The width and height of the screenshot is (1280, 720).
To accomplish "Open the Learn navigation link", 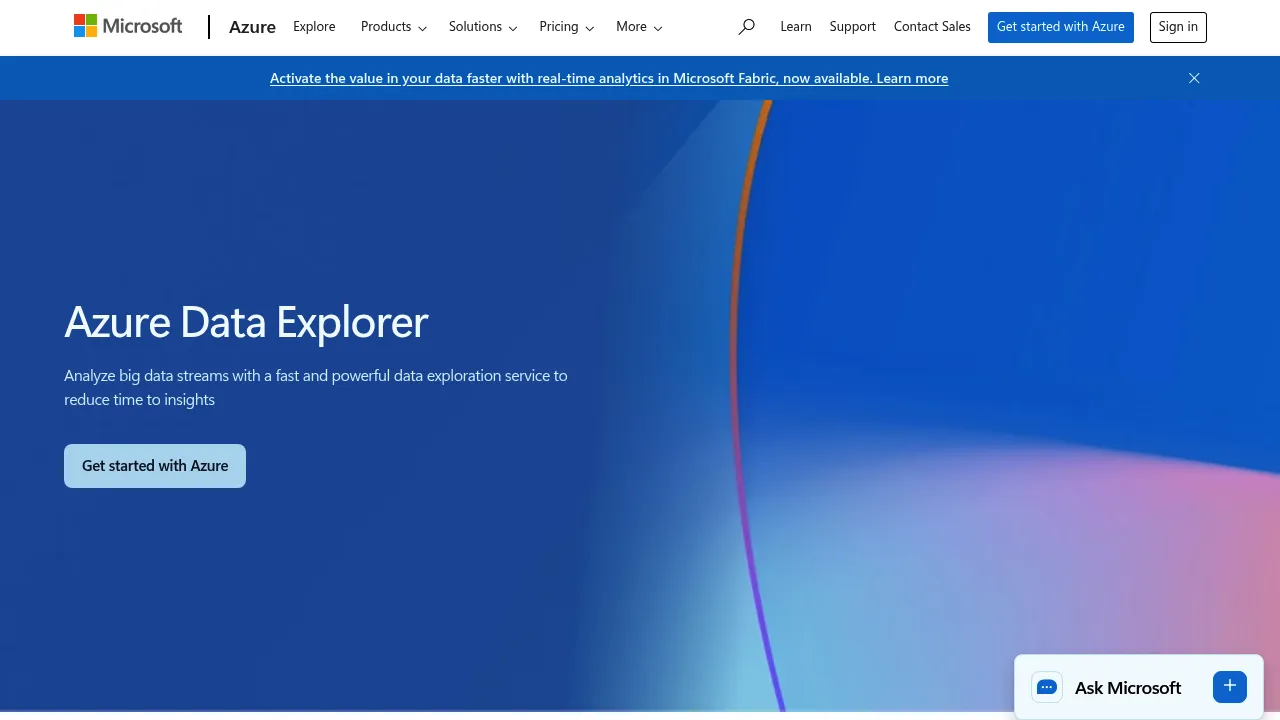I will coord(796,27).
